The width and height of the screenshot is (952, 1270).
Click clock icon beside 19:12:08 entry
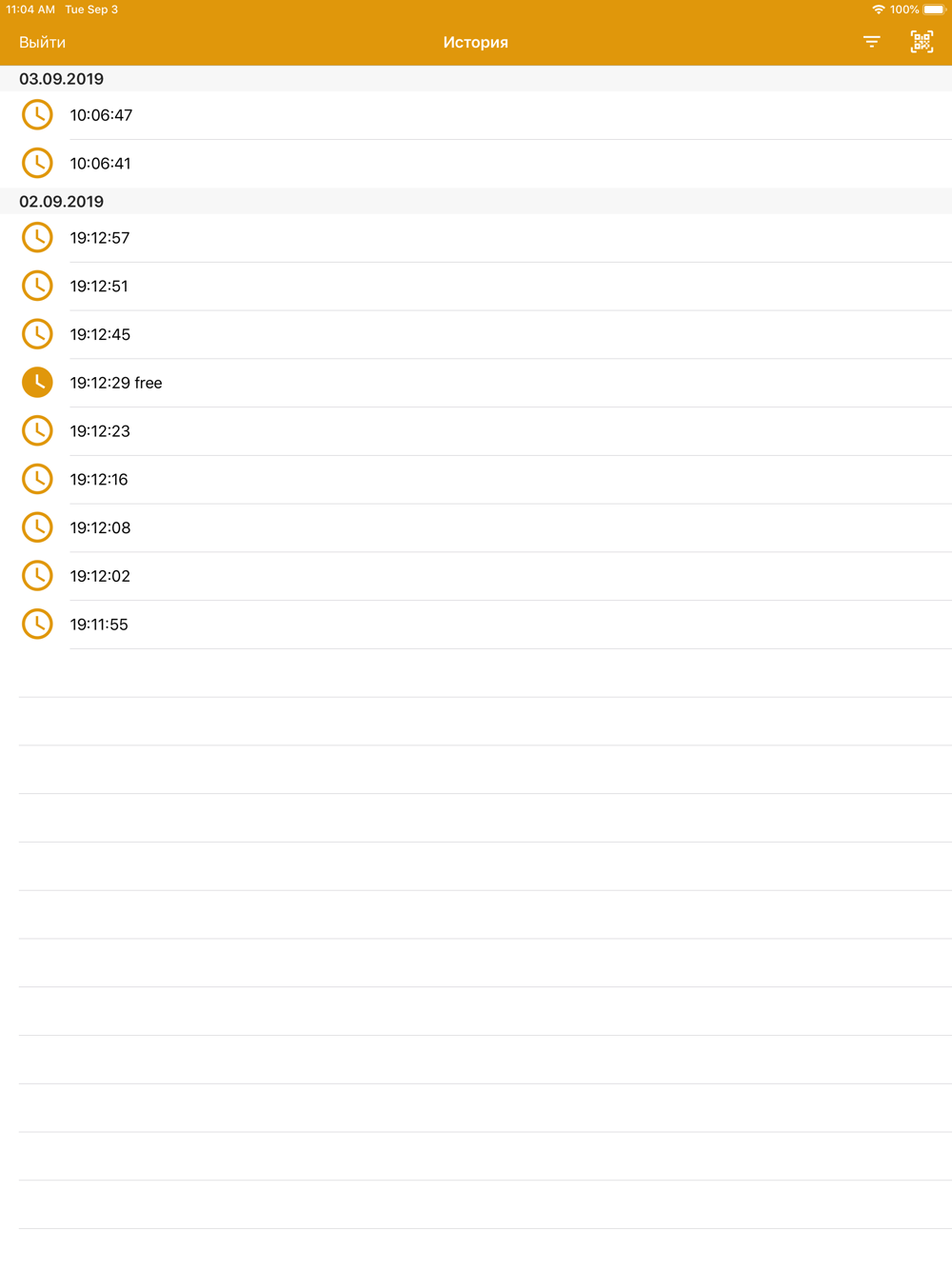tap(37, 527)
